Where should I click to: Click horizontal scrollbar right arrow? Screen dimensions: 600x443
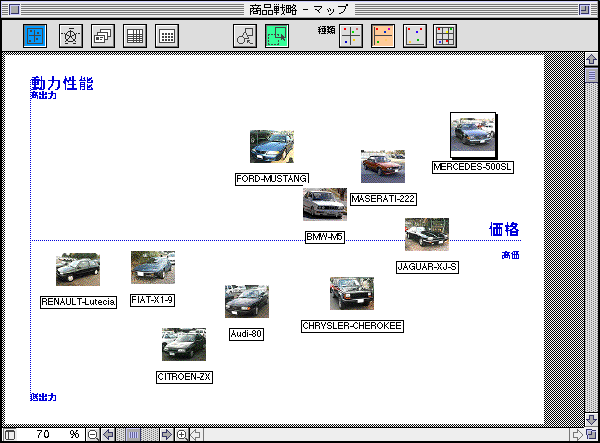coord(577,435)
